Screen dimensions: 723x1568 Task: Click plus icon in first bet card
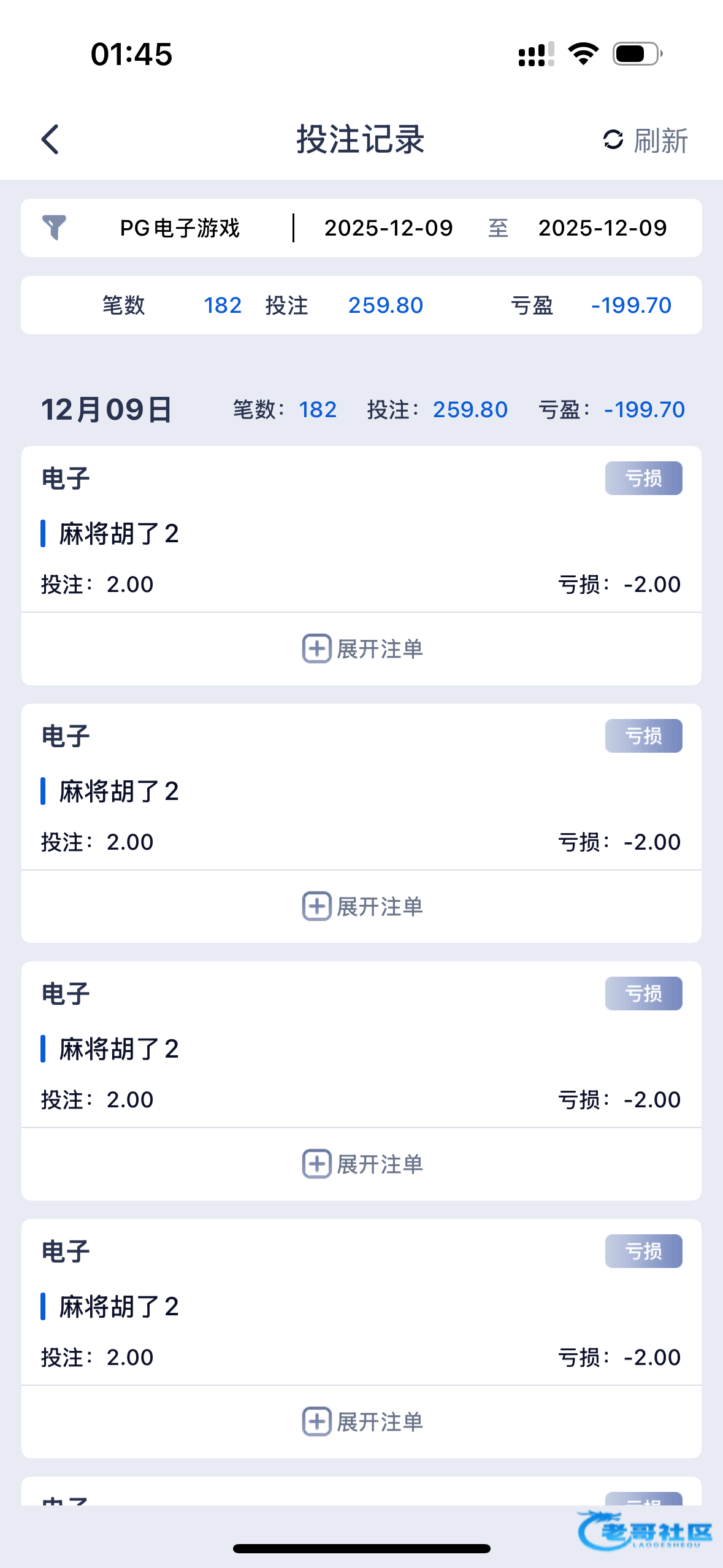[316, 648]
